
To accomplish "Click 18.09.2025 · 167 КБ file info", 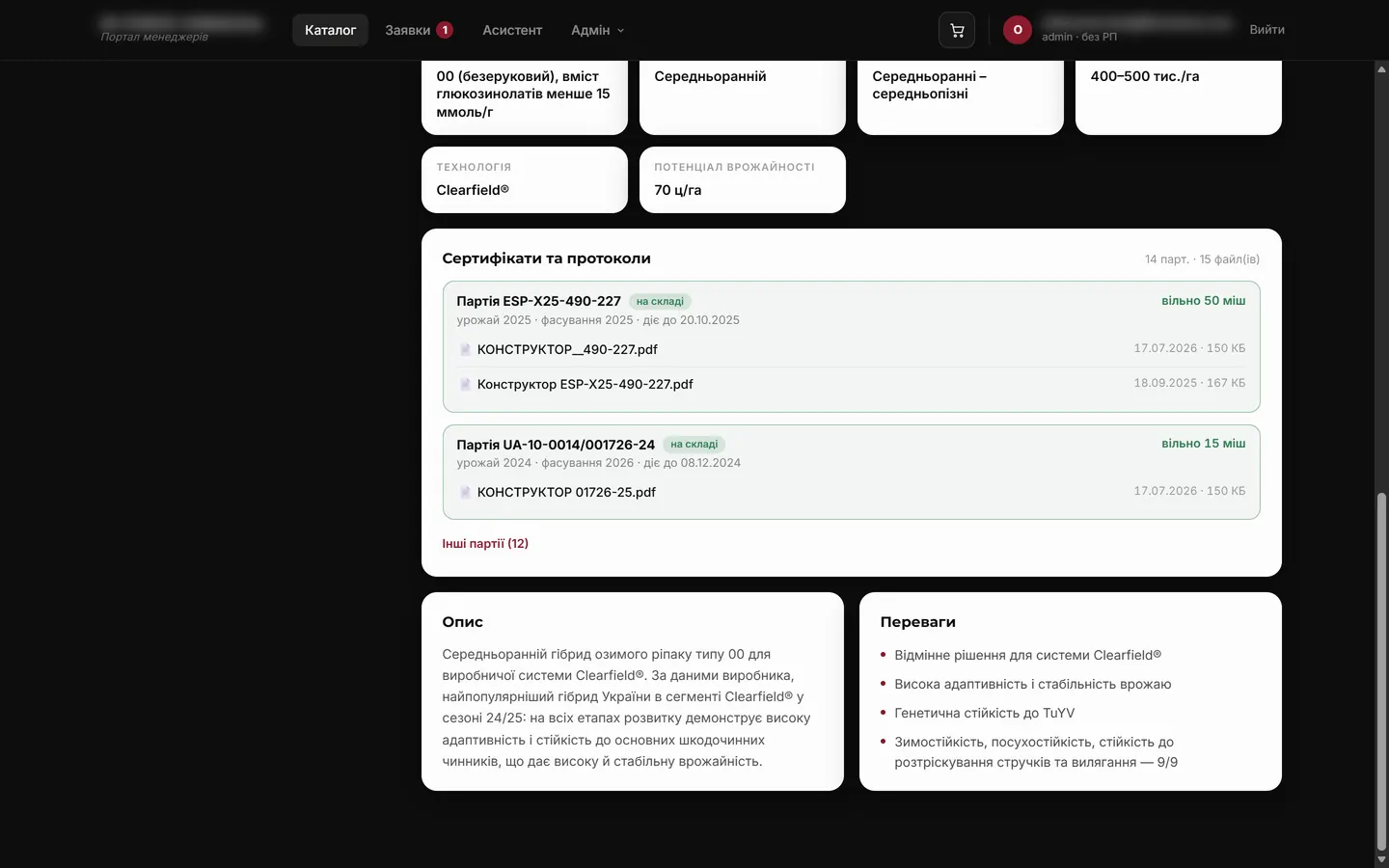I will pyautogui.click(x=1189, y=383).
